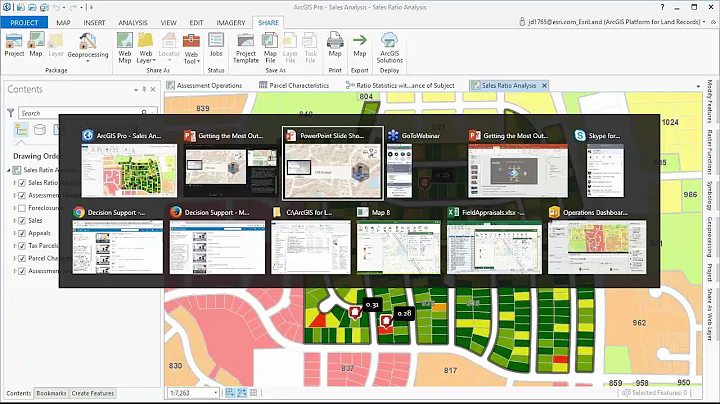Export the Map
The height and width of the screenshot is (404, 720).
pyautogui.click(x=360, y=45)
